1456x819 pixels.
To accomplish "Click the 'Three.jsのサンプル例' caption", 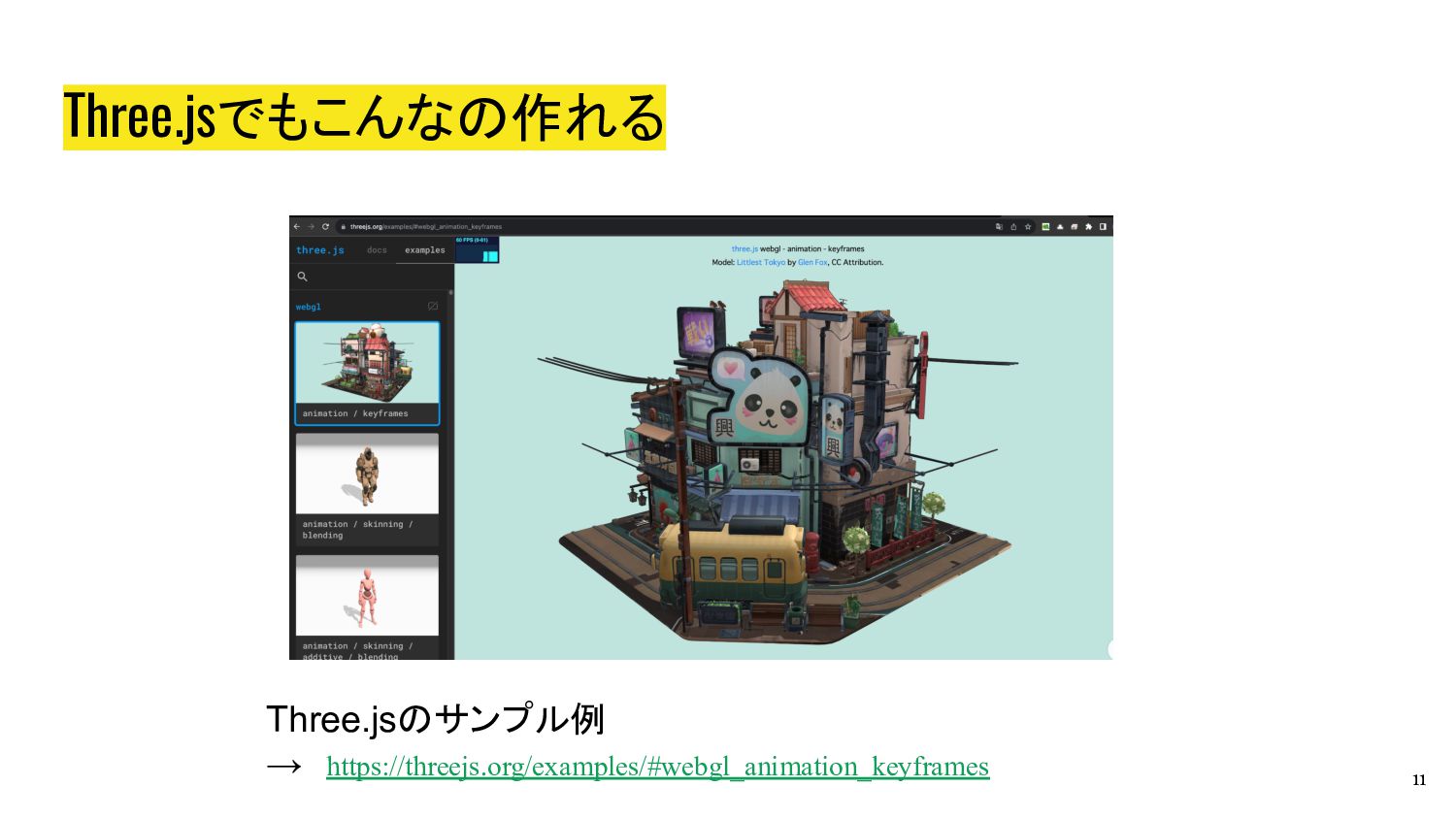I will coord(435,719).
